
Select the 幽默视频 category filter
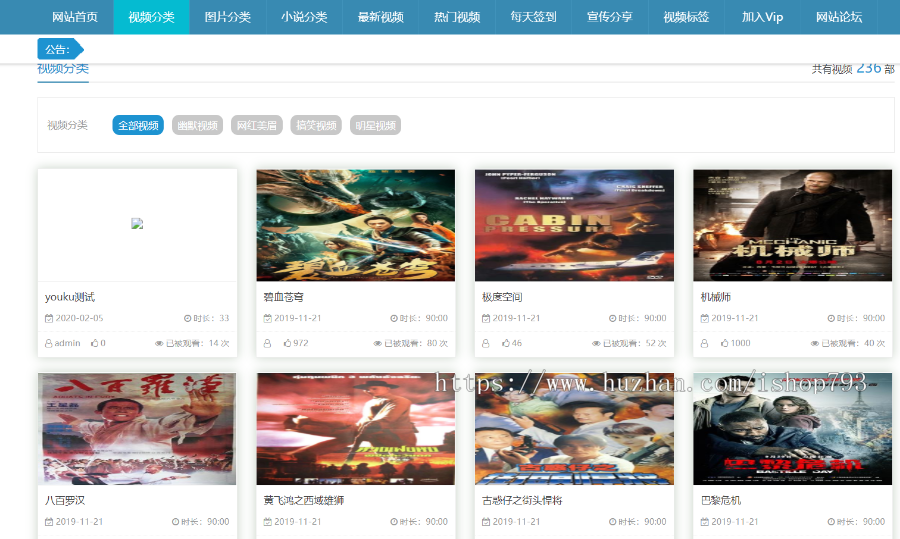tap(197, 125)
